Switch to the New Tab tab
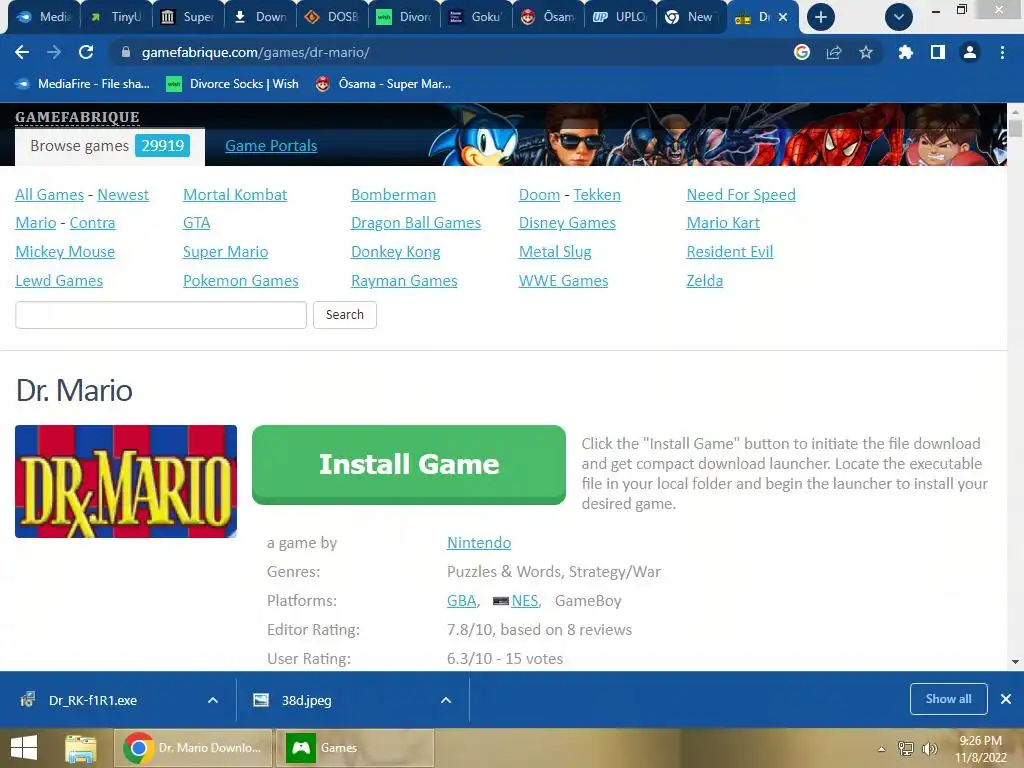The height and width of the screenshot is (768, 1024). click(x=692, y=17)
